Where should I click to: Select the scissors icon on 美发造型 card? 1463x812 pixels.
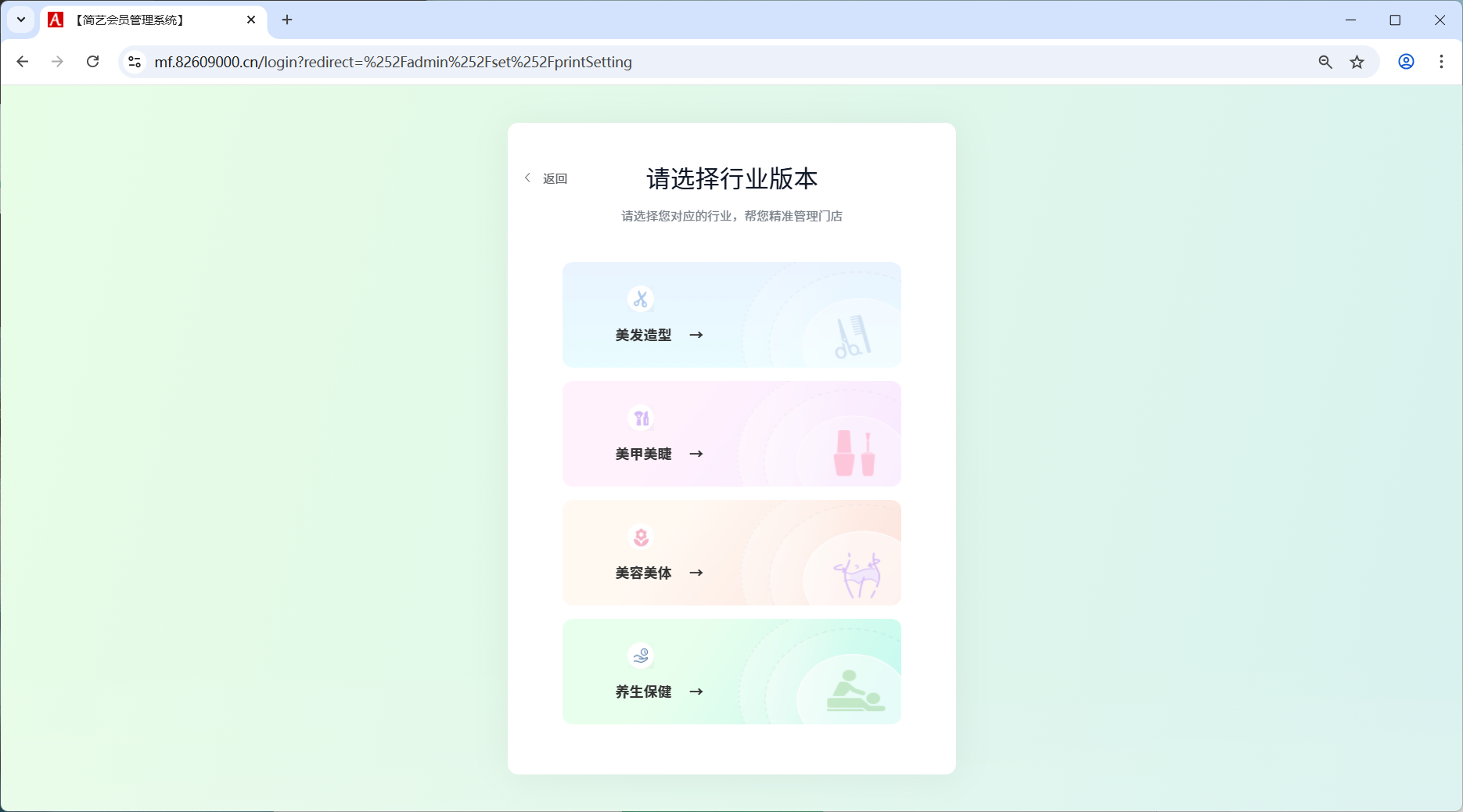pyautogui.click(x=641, y=299)
